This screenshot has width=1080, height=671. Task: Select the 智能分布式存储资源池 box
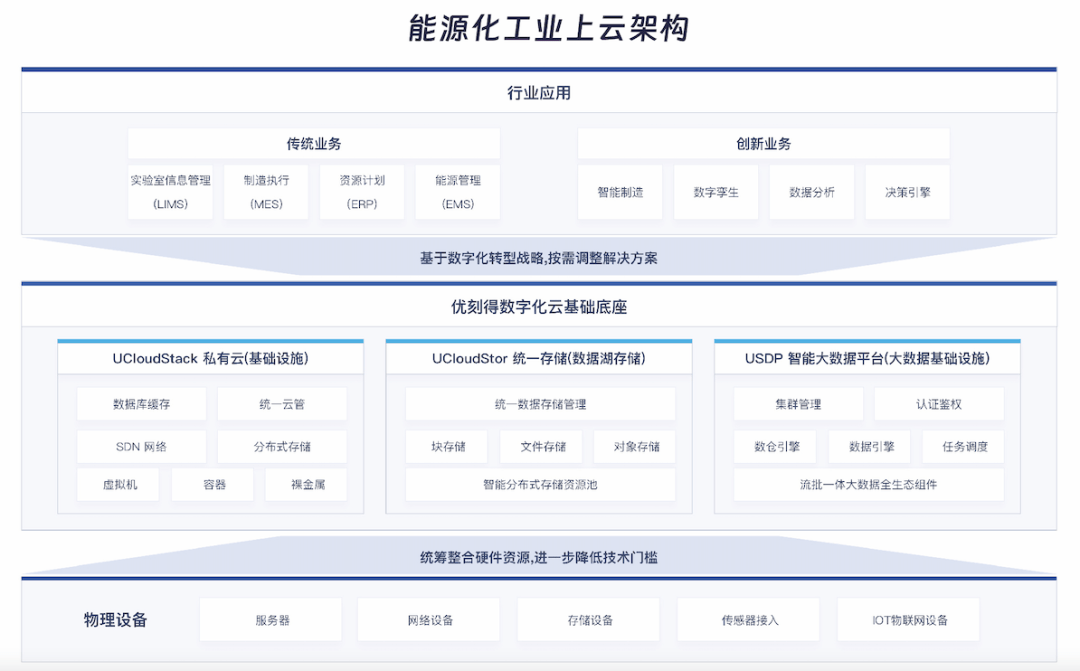540,484
